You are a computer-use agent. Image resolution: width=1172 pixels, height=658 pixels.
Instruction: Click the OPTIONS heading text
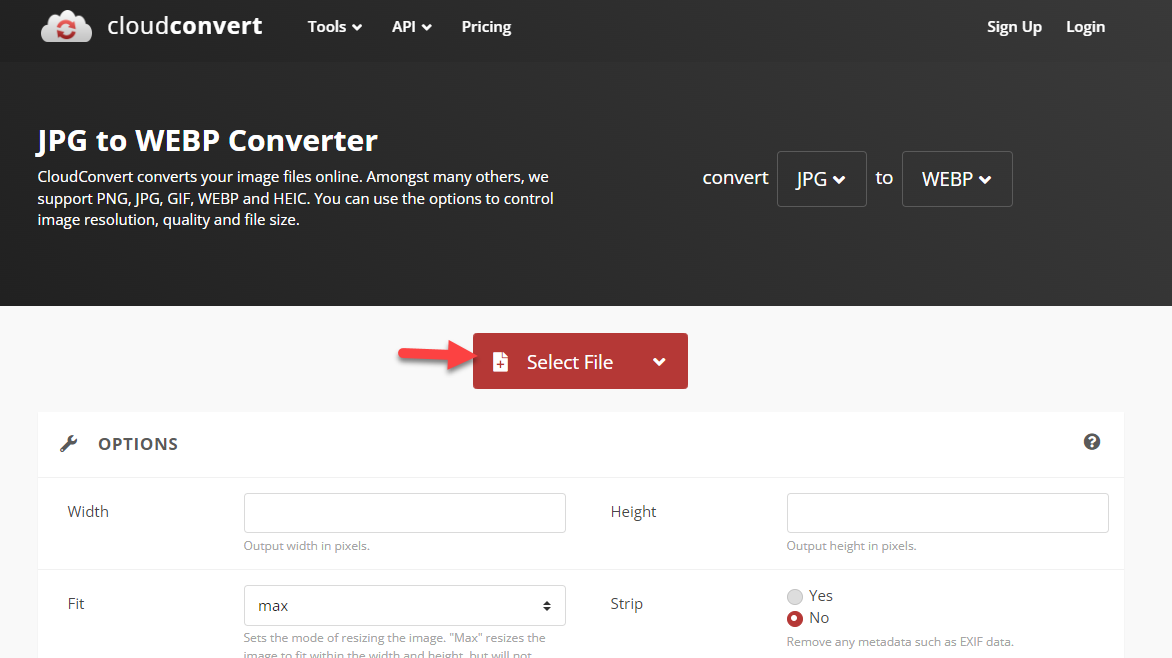138,444
